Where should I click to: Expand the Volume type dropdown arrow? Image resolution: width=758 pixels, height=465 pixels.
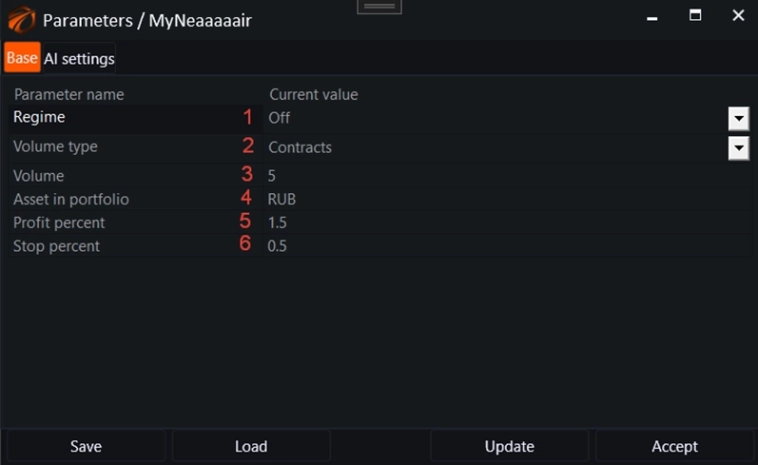[x=738, y=148]
